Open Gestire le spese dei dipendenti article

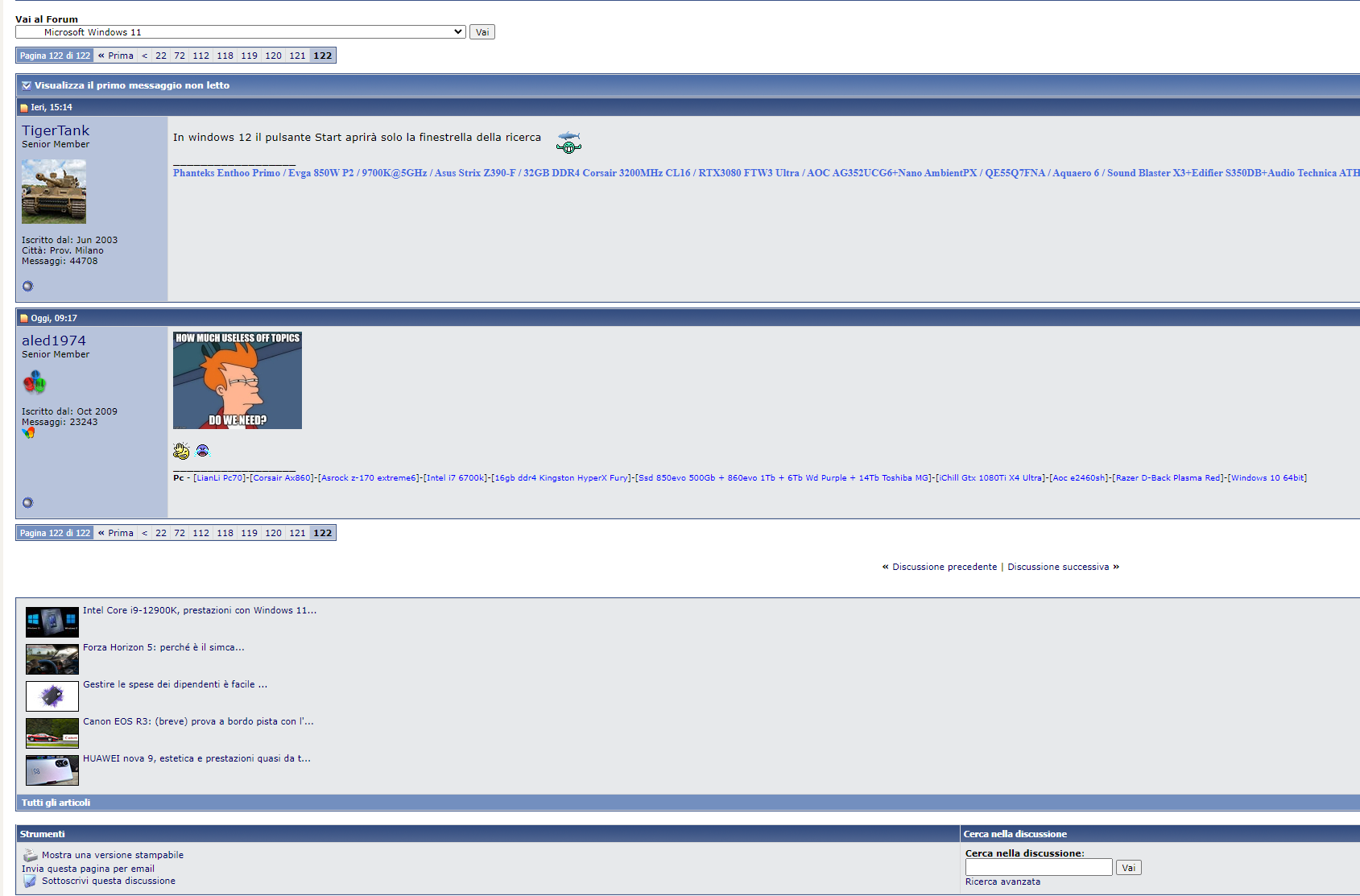click(x=176, y=684)
